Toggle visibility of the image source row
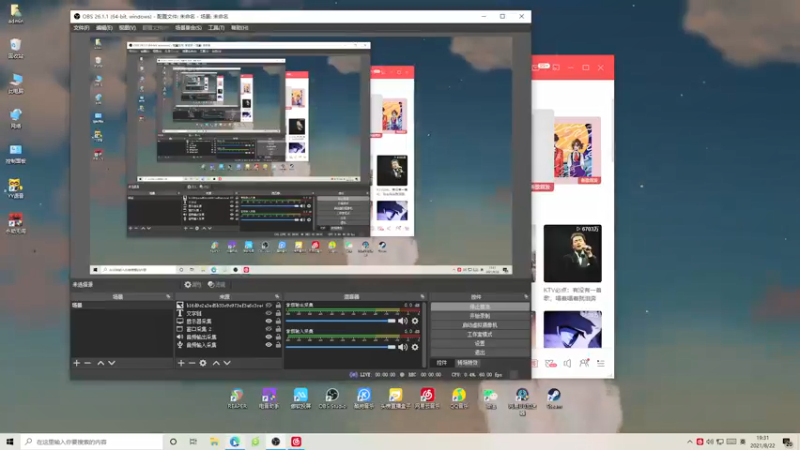The height and width of the screenshot is (450, 800). 268,305
